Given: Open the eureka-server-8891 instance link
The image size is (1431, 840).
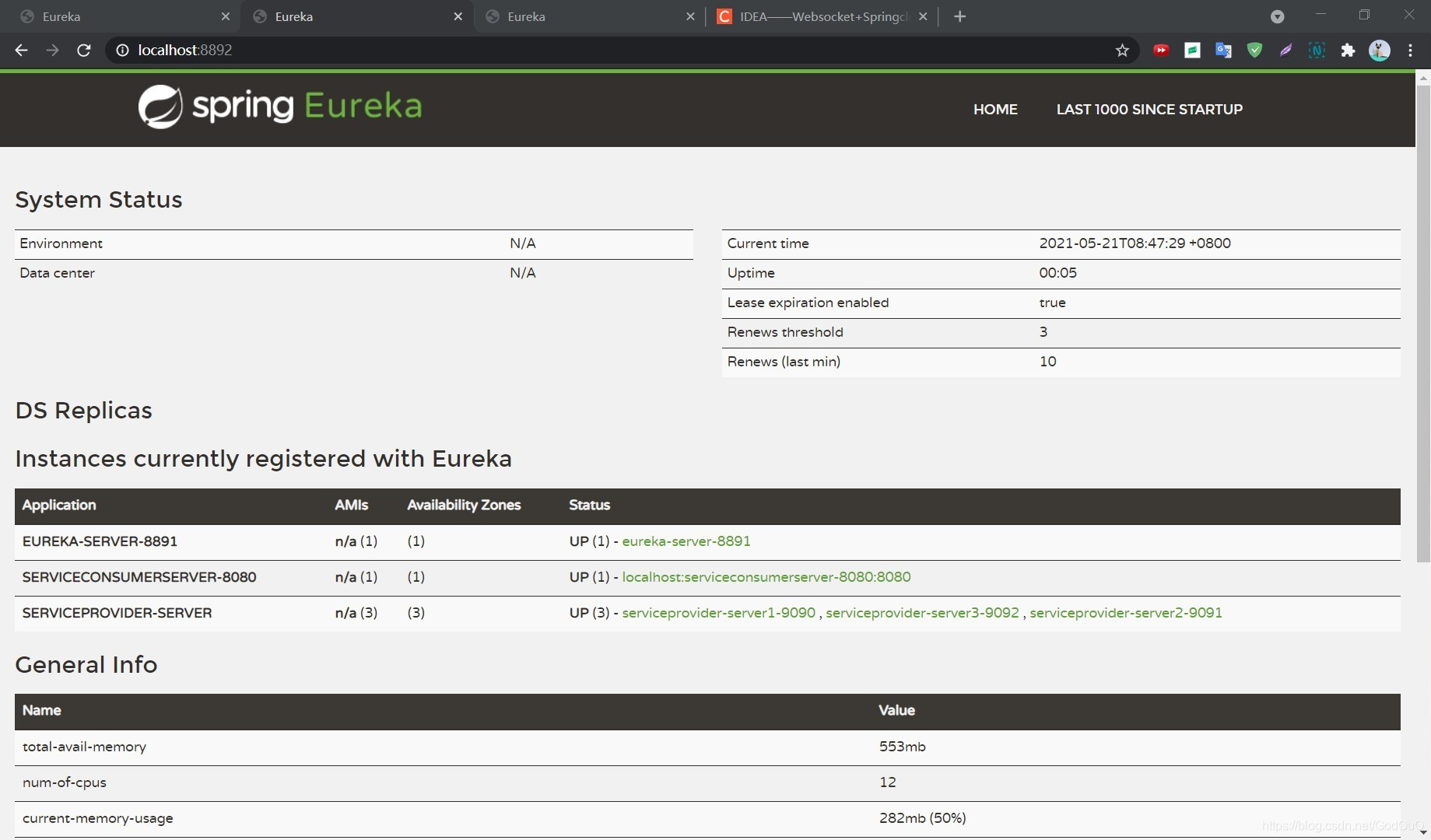Looking at the screenshot, I should tap(686, 541).
